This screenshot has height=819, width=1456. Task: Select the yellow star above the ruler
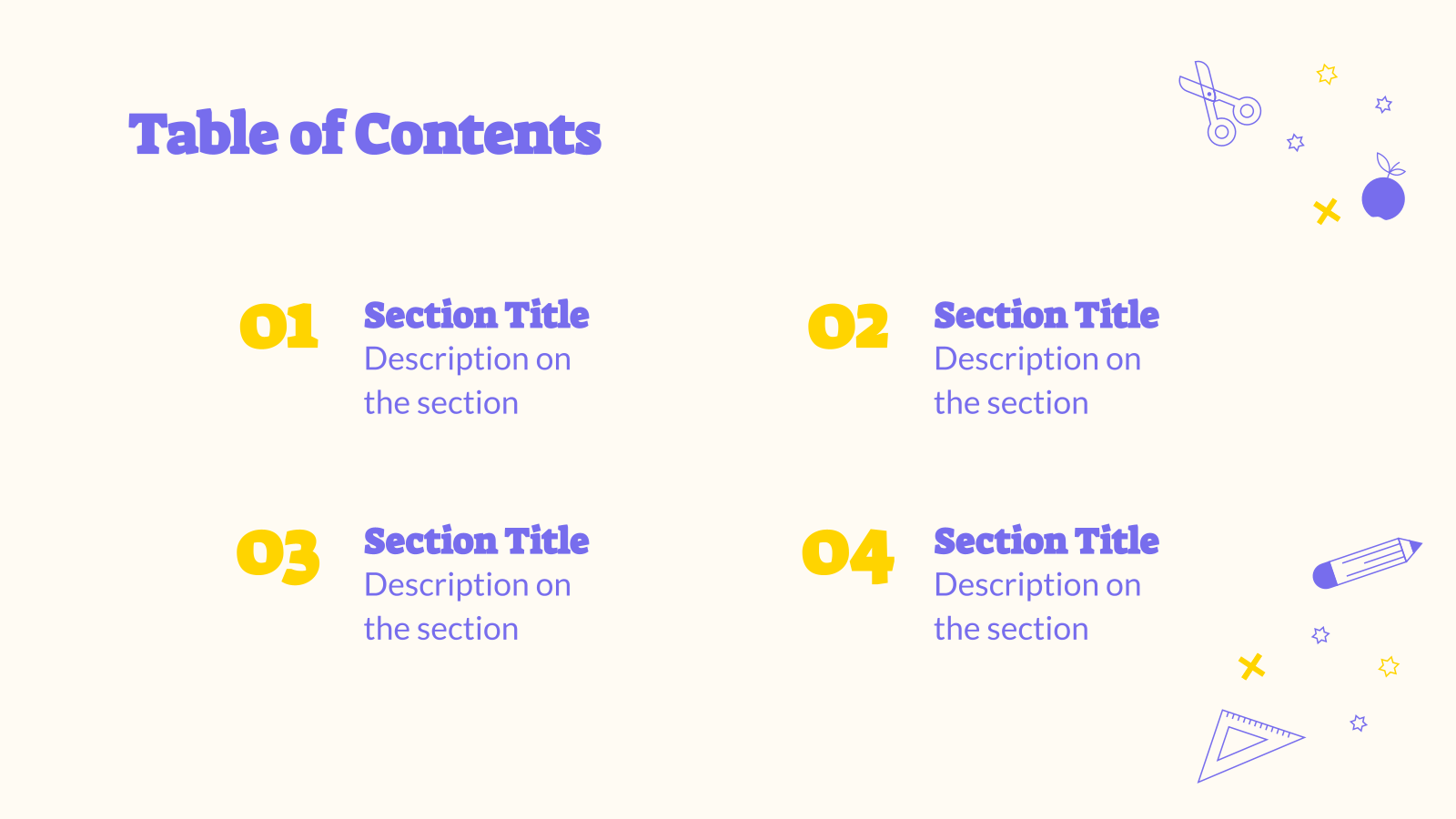1389,666
